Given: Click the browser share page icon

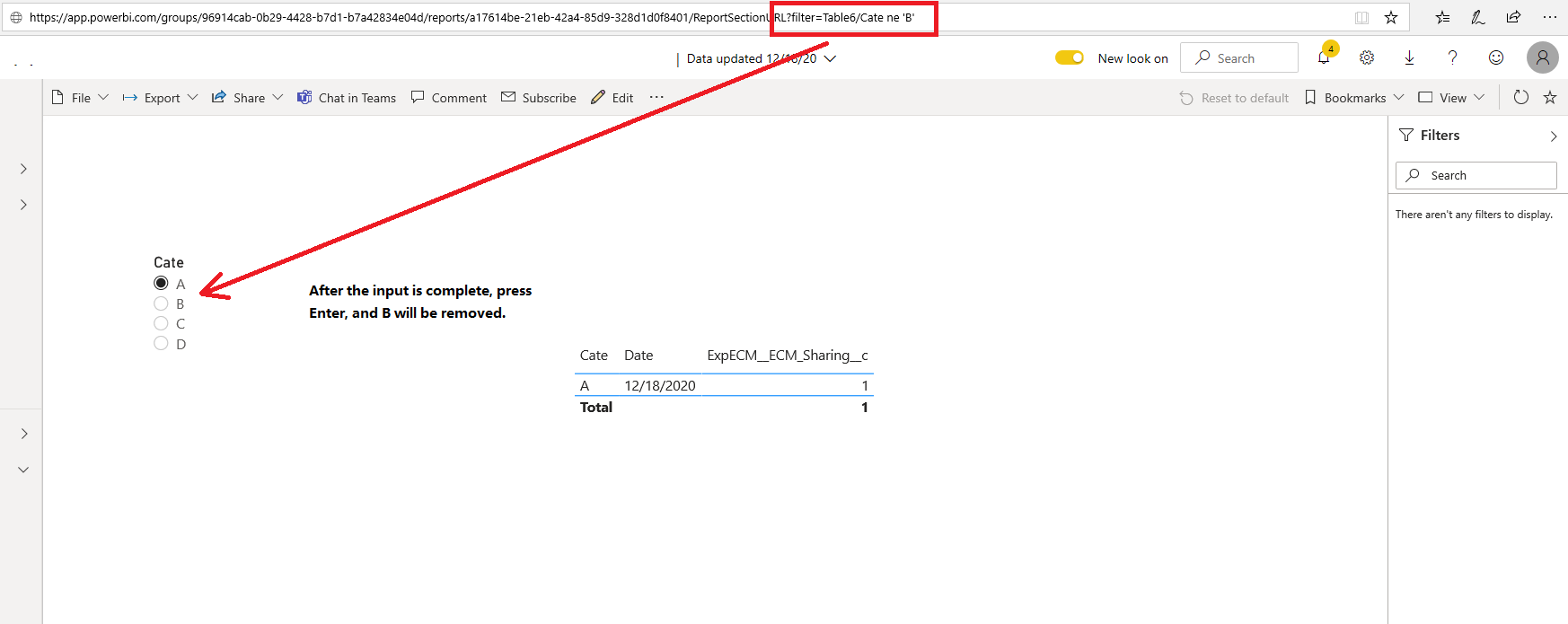Looking at the screenshot, I should (1514, 17).
